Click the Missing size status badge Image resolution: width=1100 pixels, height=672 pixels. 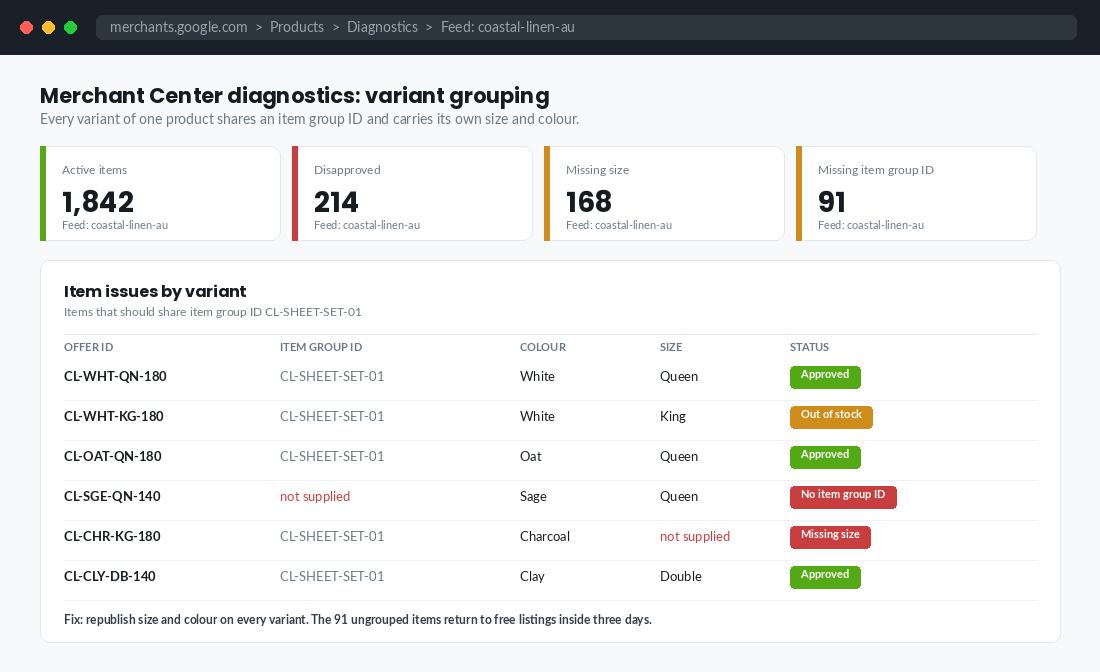click(x=830, y=537)
